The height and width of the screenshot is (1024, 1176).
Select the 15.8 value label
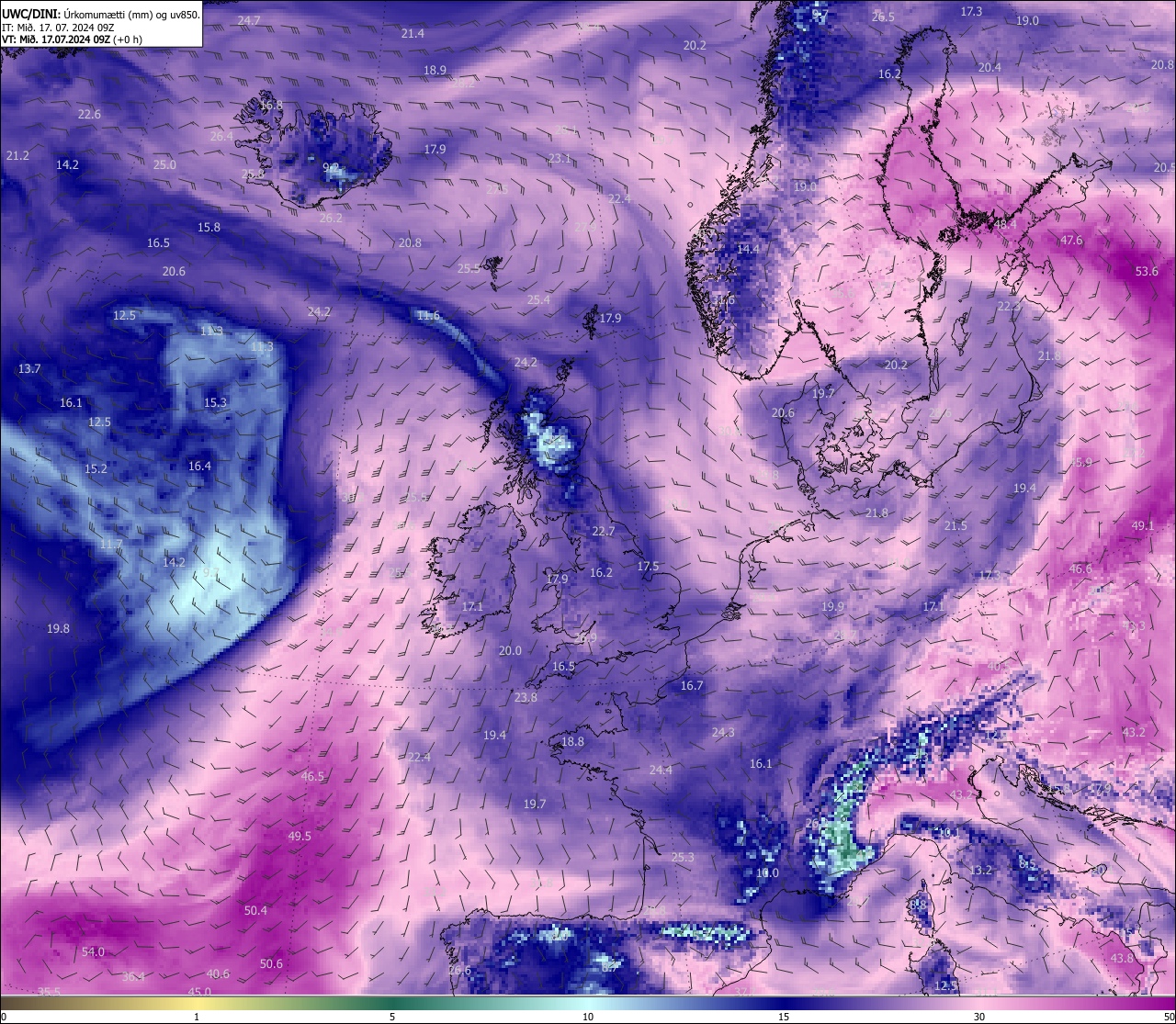point(209,227)
